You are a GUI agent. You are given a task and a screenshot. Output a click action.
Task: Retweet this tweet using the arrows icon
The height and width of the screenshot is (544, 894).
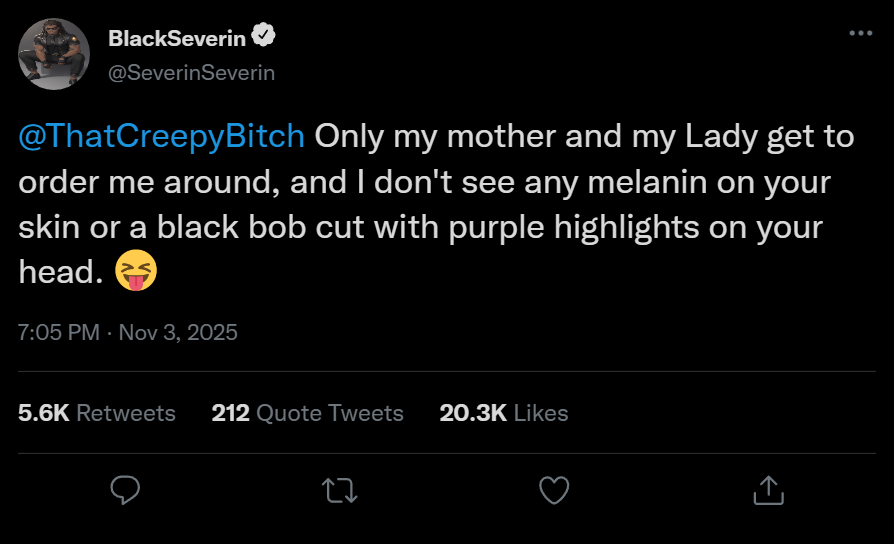(x=339, y=489)
